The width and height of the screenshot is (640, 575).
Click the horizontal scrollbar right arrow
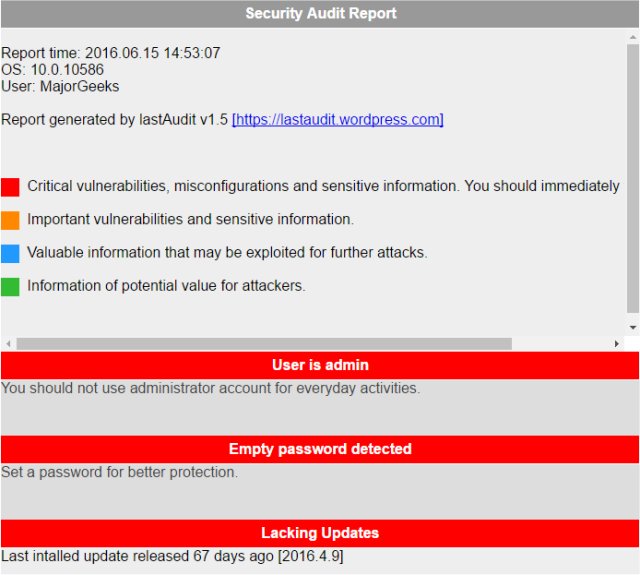[617, 344]
